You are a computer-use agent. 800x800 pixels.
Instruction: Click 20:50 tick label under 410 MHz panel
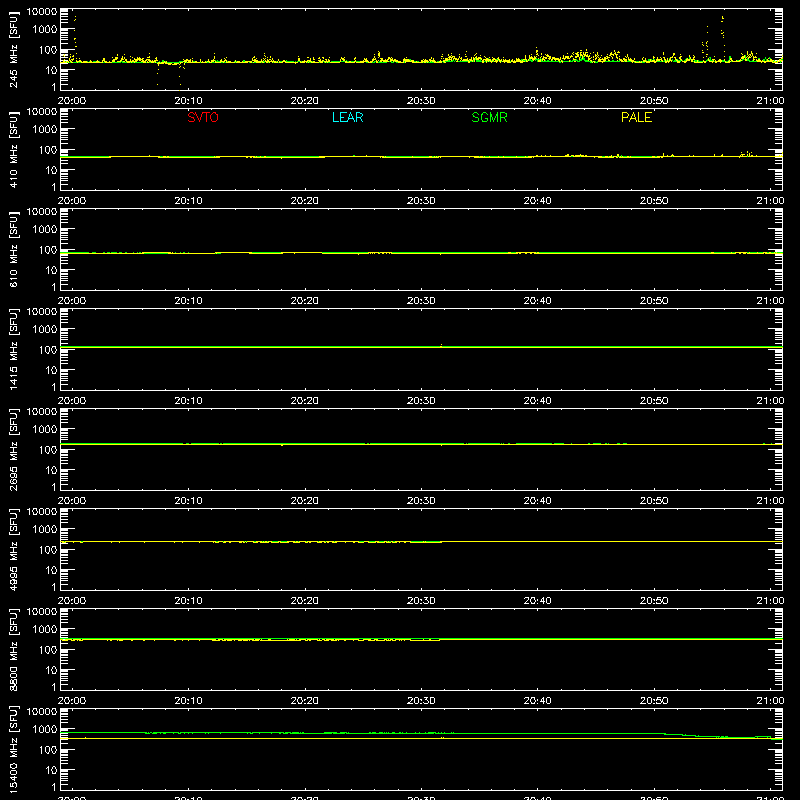(x=654, y=201)
